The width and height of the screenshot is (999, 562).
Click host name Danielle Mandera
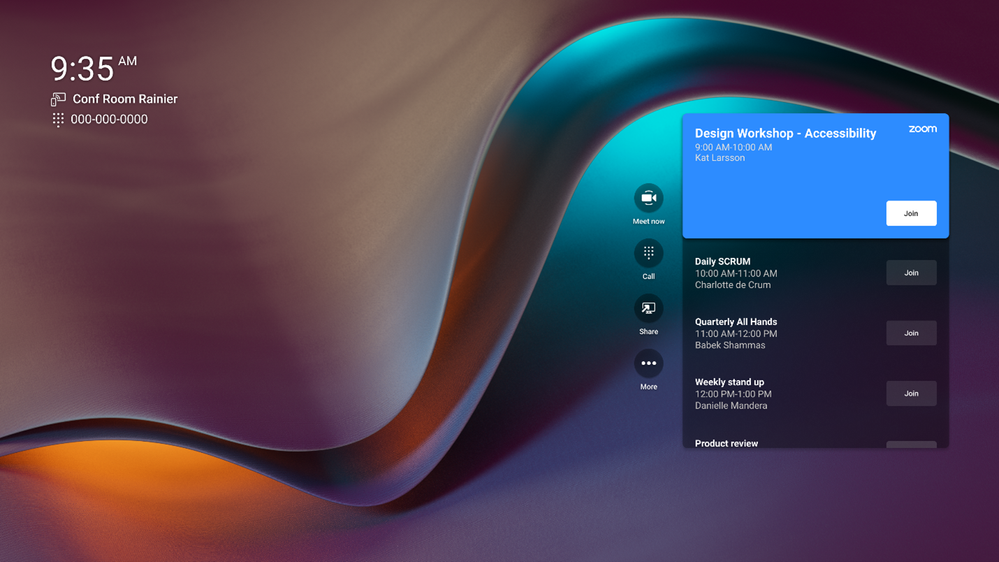point(731,406)
